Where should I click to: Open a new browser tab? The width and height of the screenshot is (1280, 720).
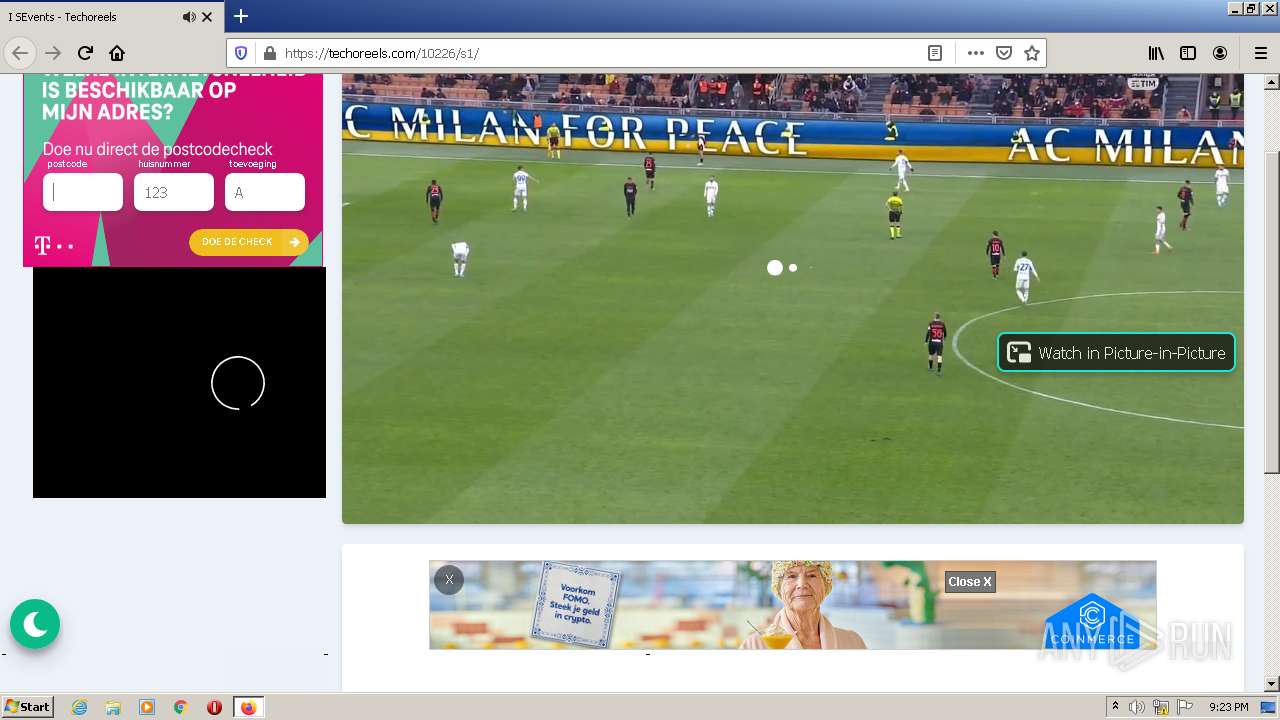(241, 16)
